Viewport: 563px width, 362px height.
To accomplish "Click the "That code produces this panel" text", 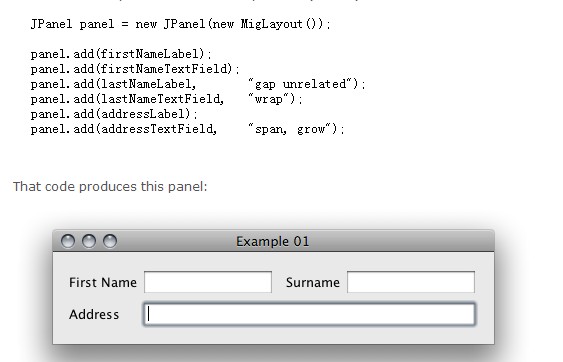I will [x=110, y=186].
